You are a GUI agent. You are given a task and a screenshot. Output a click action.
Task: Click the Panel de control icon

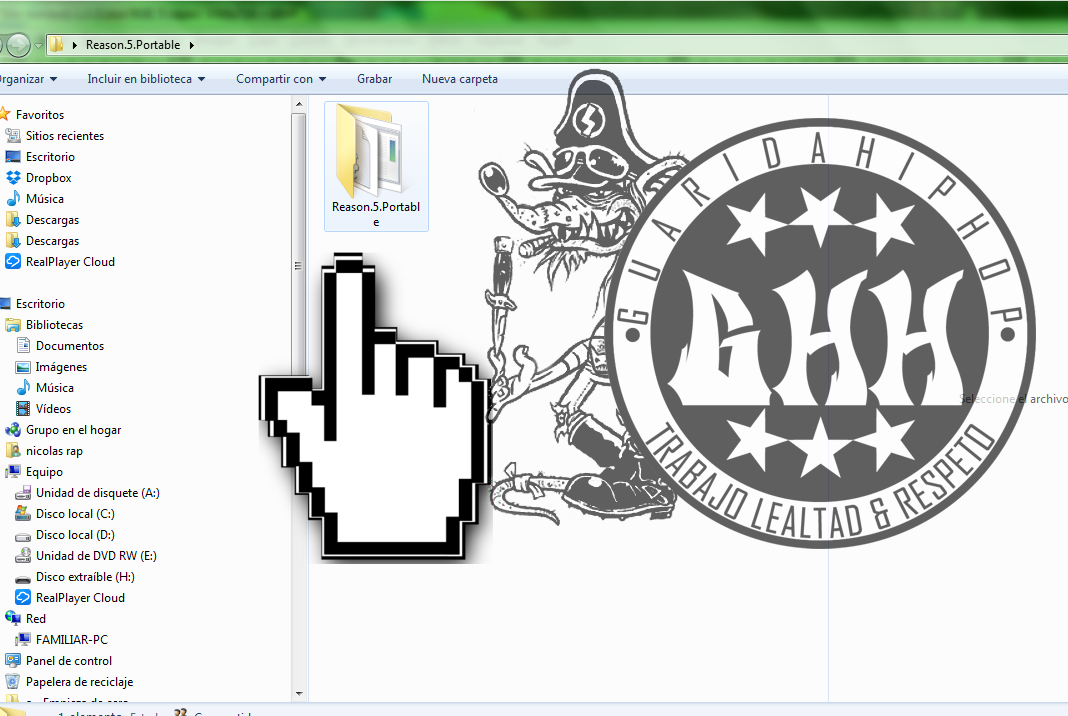pos(12,661)
